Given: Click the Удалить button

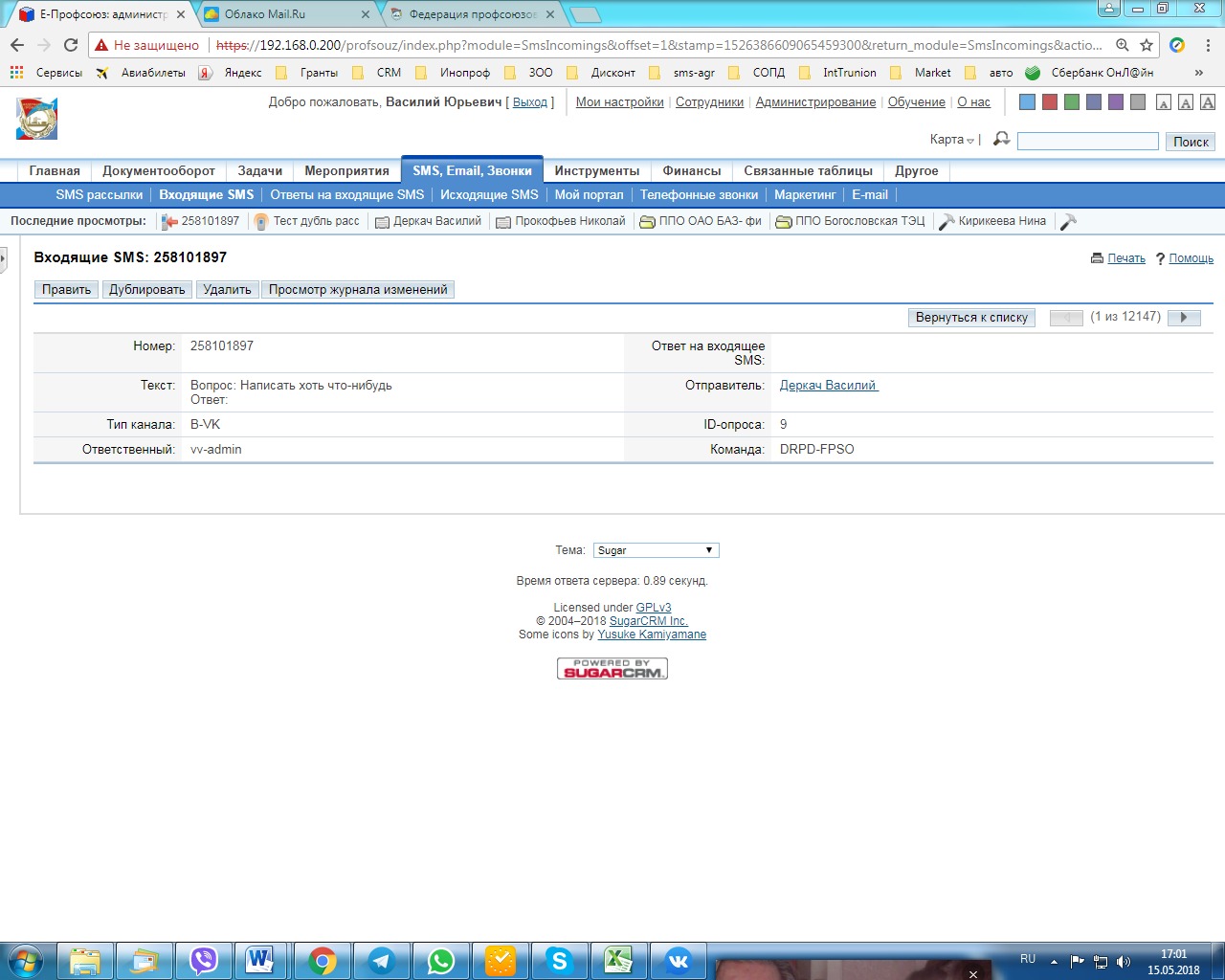Looking at the screenshot, I should (227, 289).
